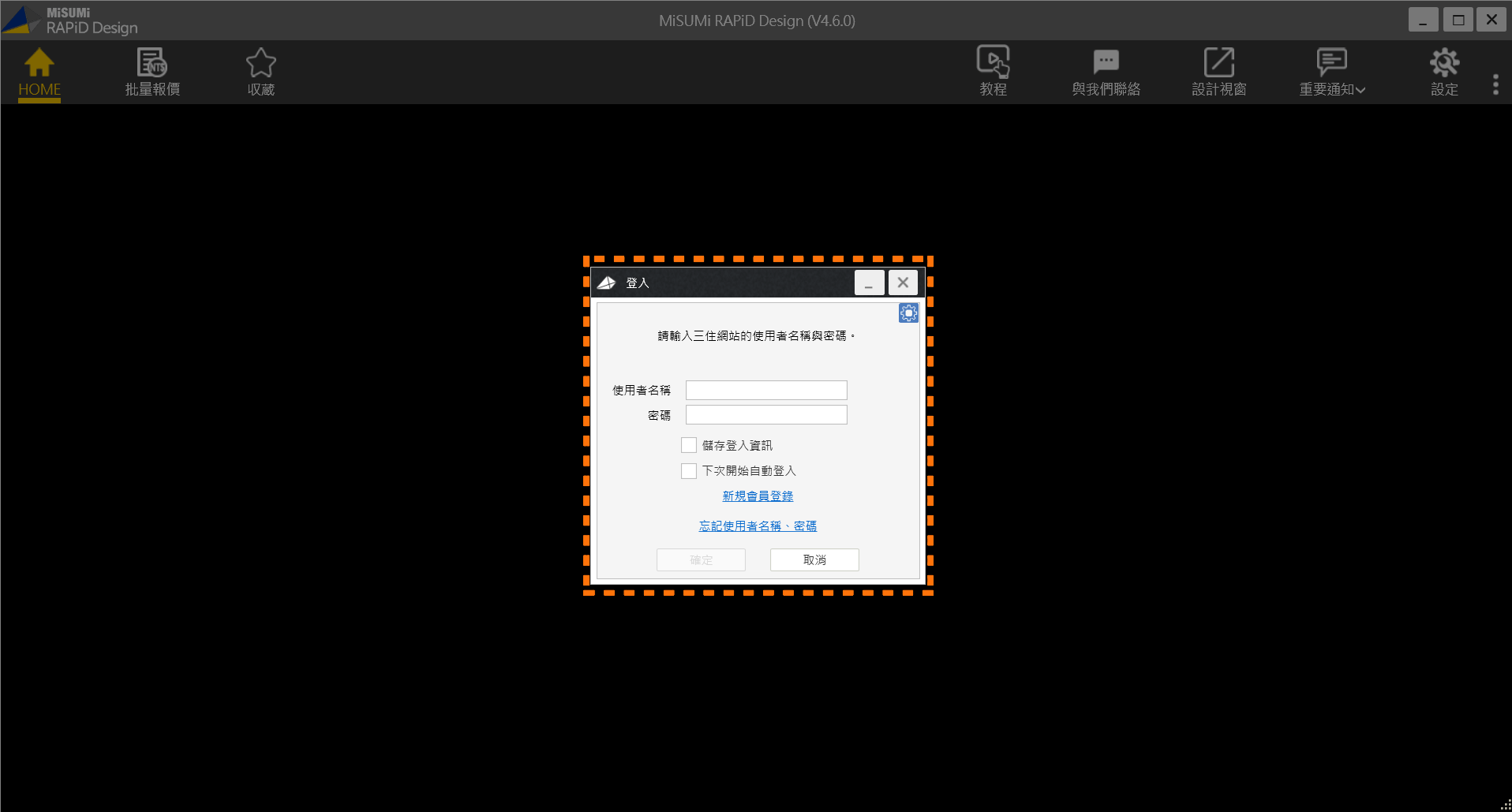The image size is (1512, 812).
Task: Open the 設定 settings gear icon
Action: [1444, 62]
